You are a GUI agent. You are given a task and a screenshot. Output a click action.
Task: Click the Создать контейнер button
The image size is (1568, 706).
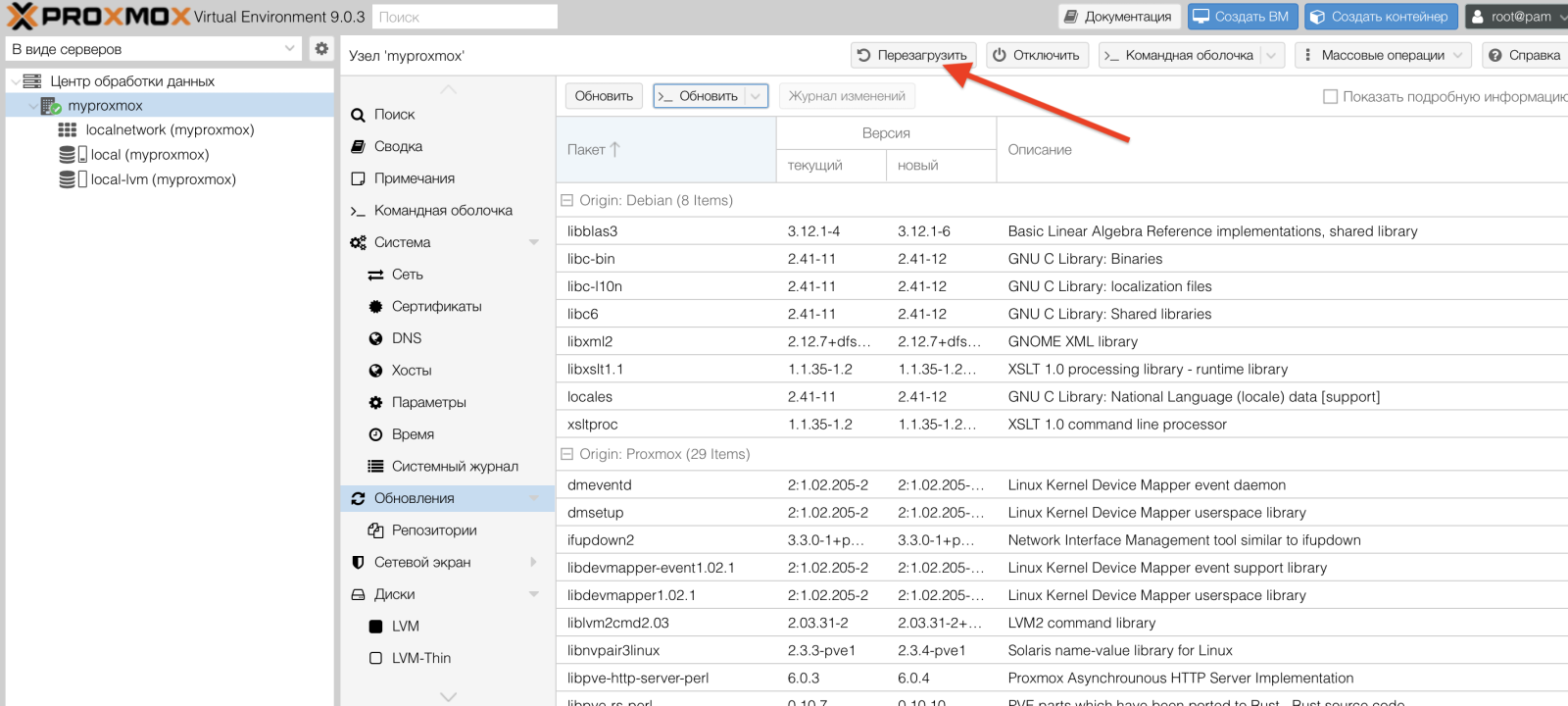(x=1381, y=17)
